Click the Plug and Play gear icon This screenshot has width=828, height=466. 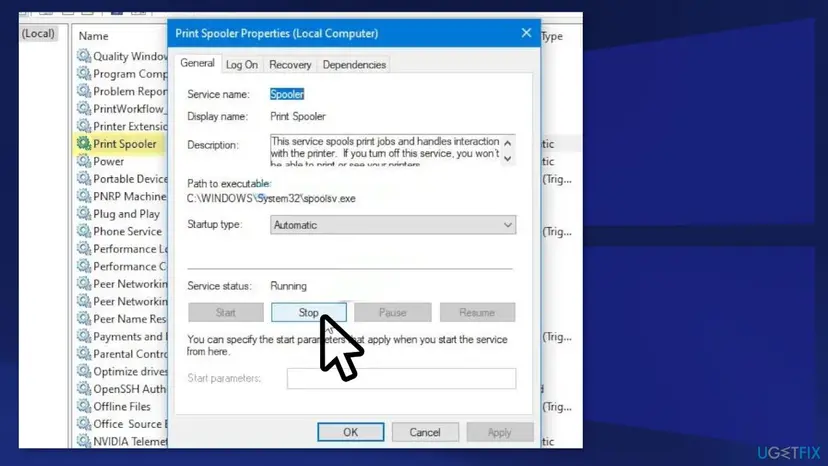[83, 213]
